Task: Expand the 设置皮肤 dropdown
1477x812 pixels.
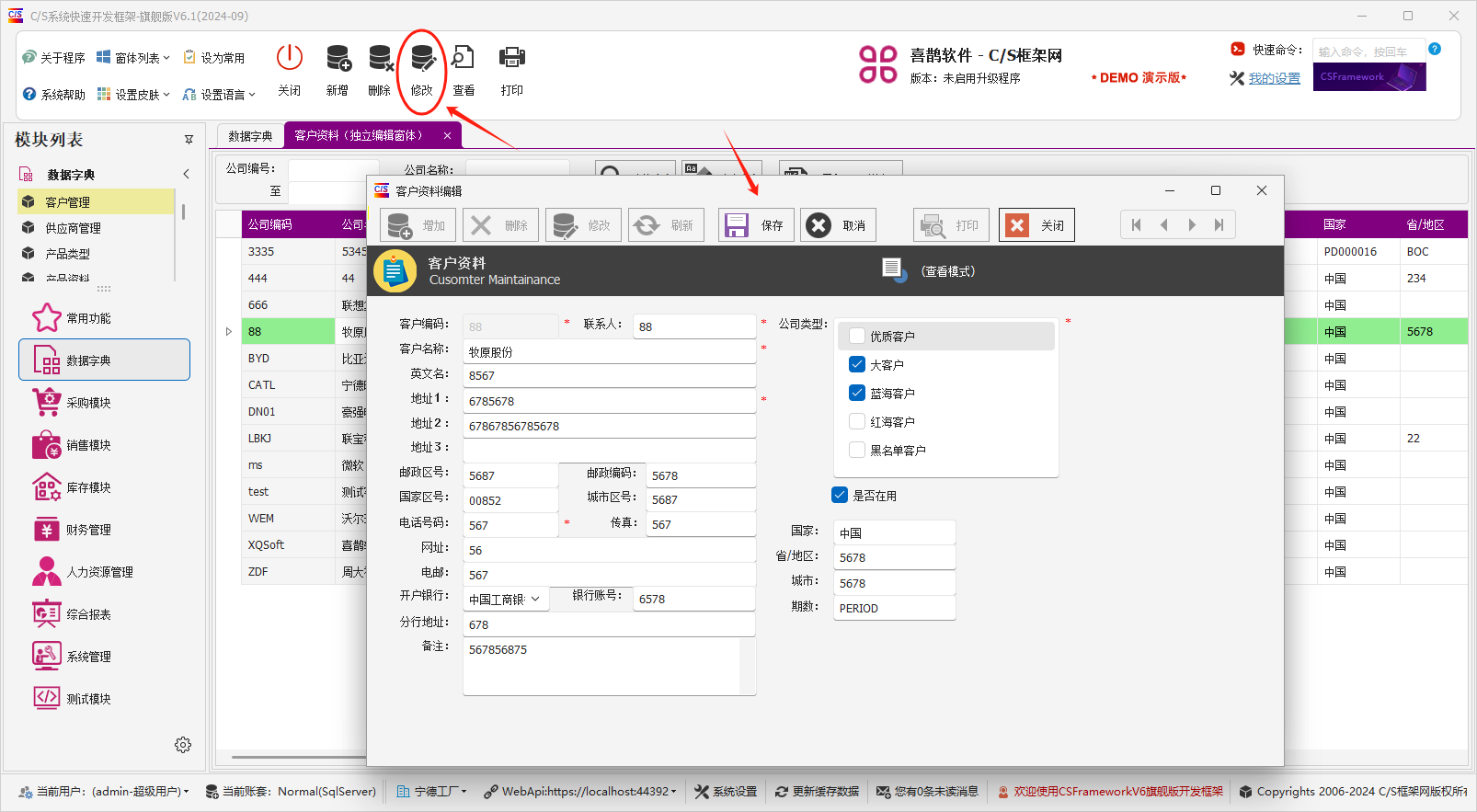Action: click(133, 95)
